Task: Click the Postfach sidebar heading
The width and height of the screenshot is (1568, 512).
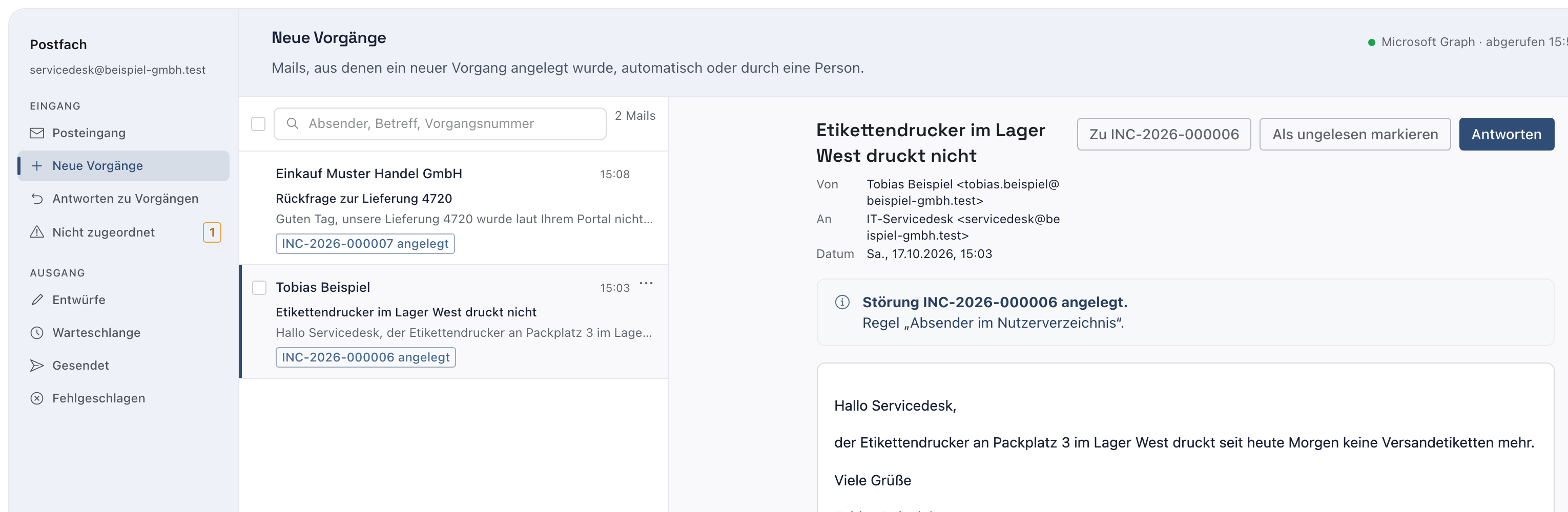Action: [58, 45]
